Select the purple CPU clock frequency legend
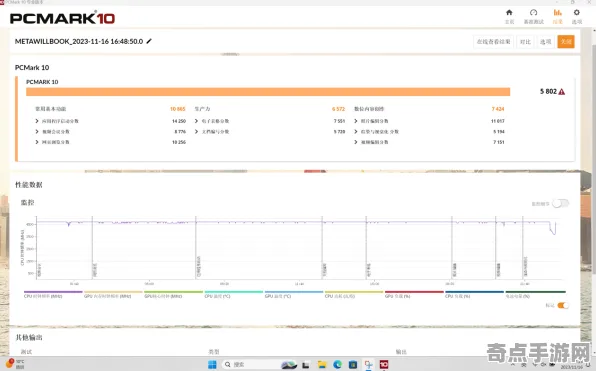 [x=53, y=295]
